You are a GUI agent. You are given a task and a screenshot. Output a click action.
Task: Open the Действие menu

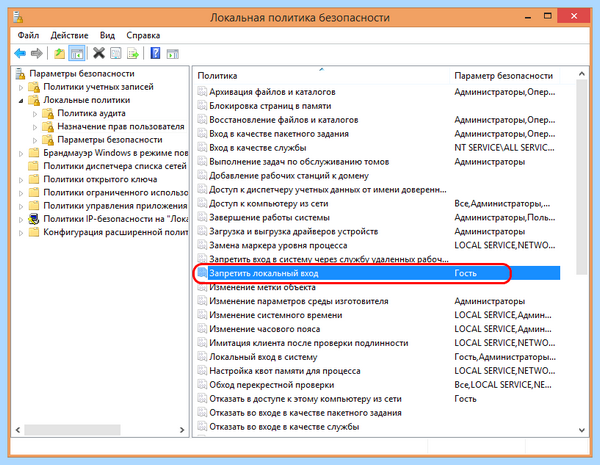tap(69, 36)
